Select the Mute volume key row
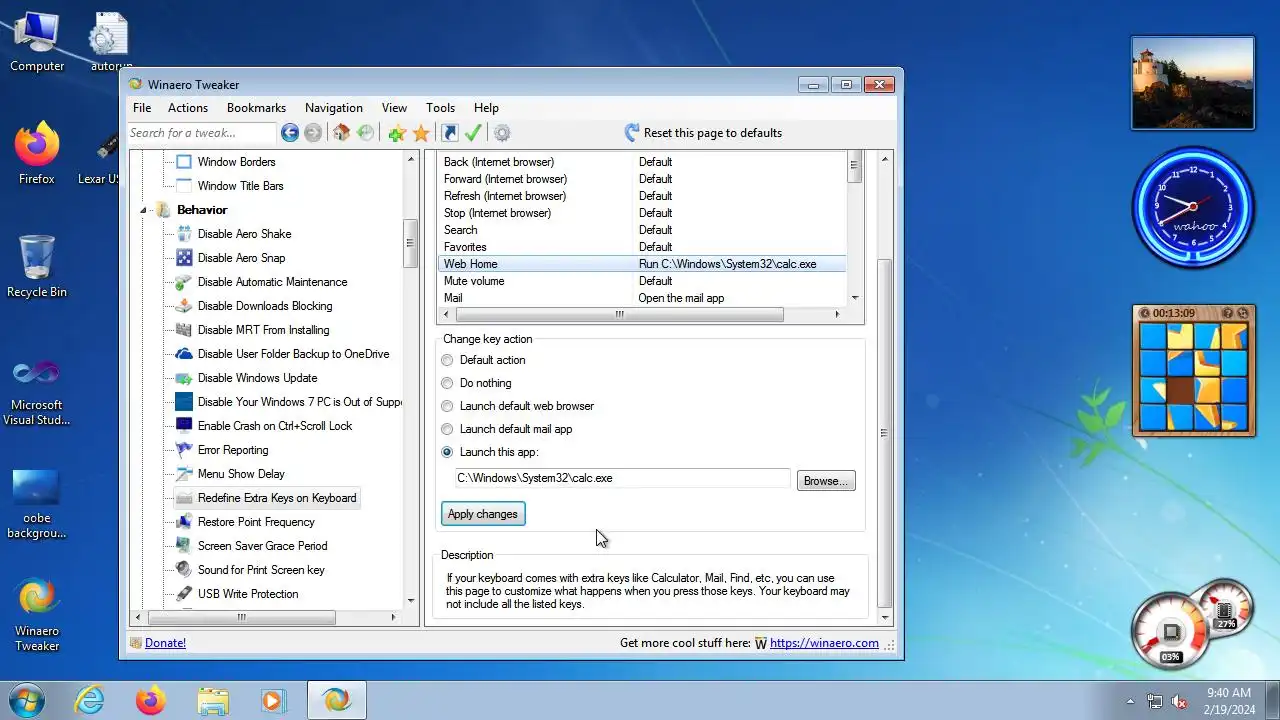This screenshot has height=720, width=1280. coord(642,281)
